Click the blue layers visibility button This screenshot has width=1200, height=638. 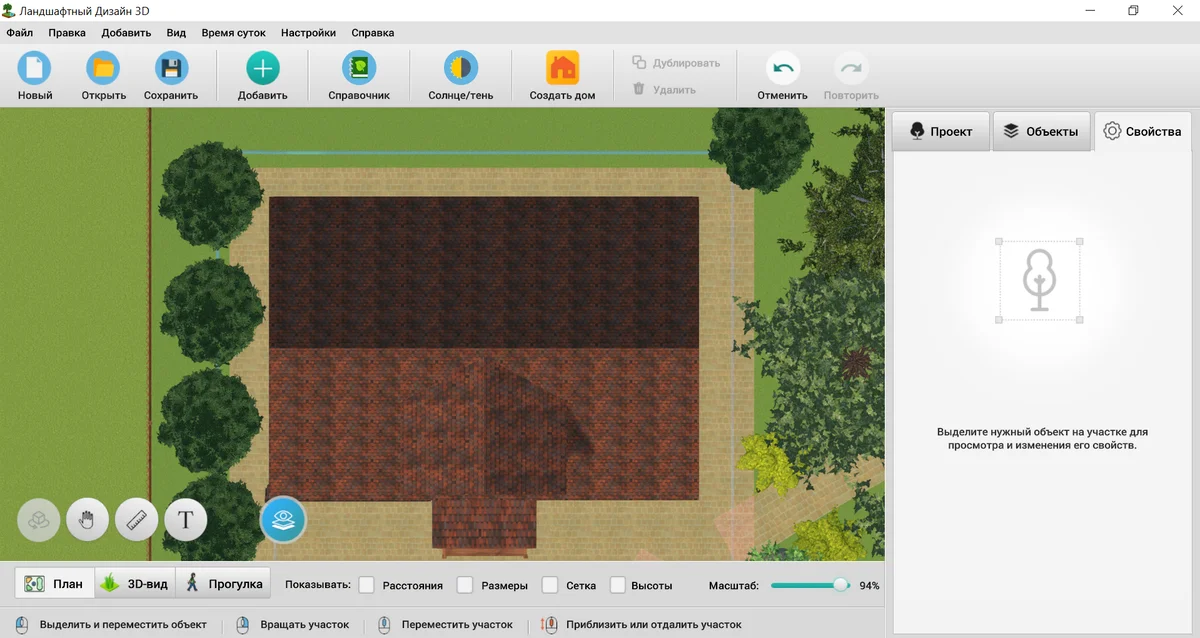coord(283,520)
